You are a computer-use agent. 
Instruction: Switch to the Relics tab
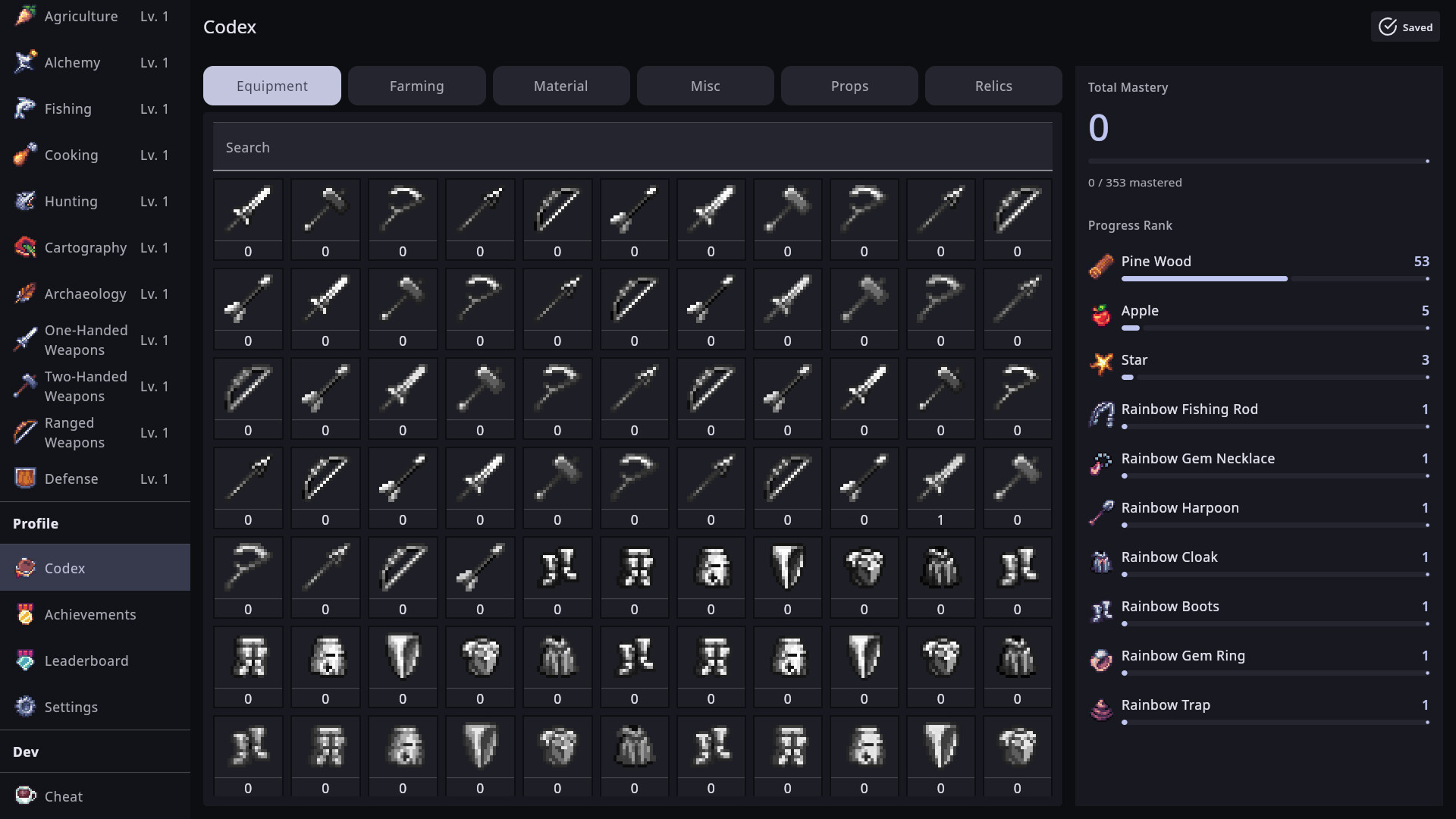pyautogui.click(x=993, y=86)
